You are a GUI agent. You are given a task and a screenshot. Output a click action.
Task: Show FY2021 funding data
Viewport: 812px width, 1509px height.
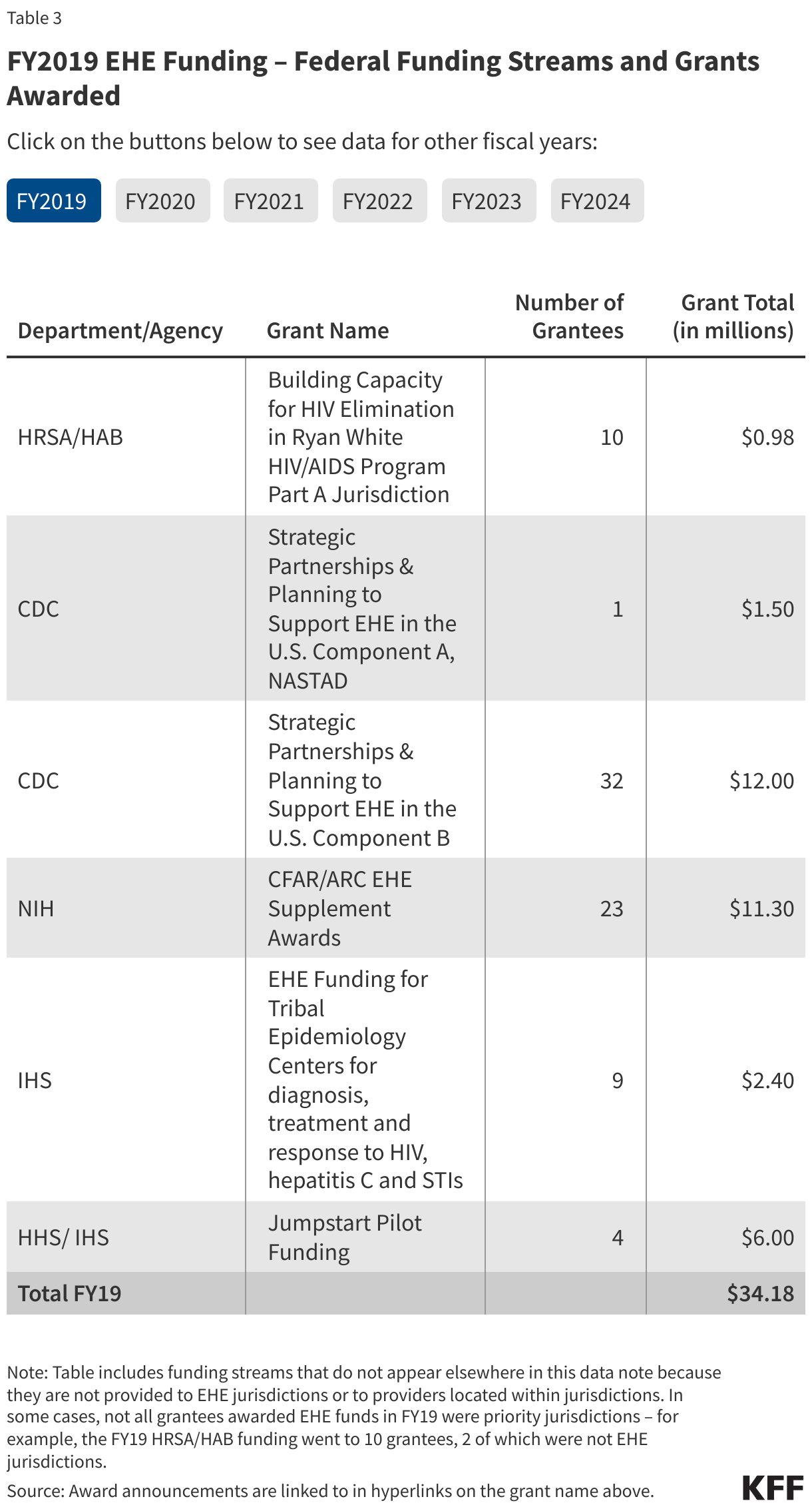tap(270, 201)
